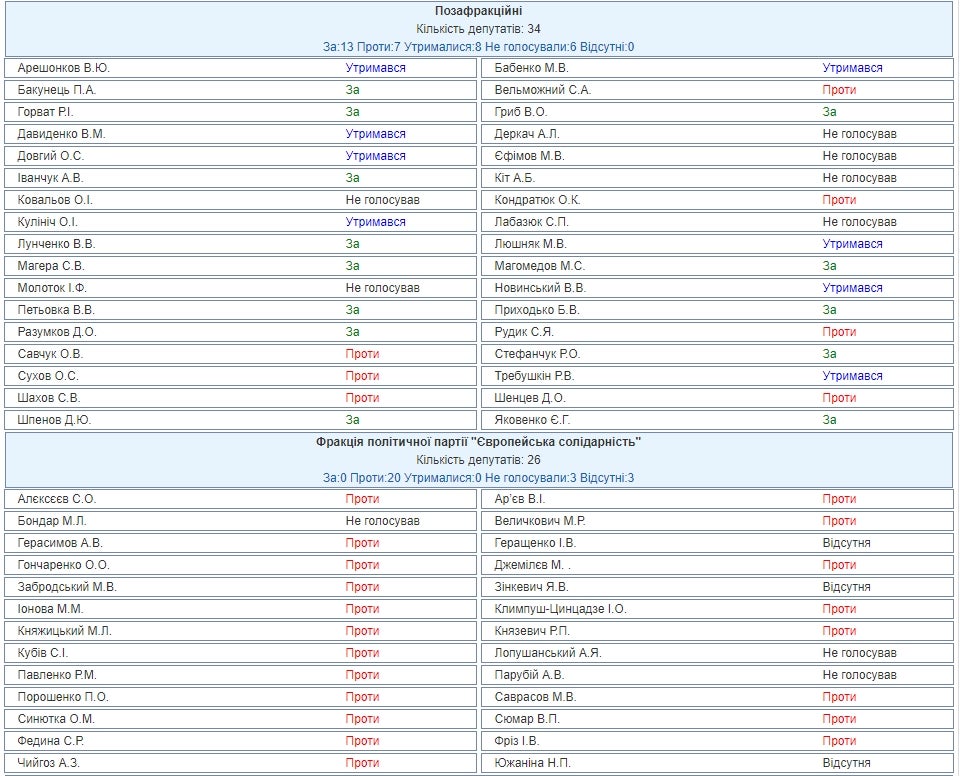Image resolution: width=962 pixels, height=776 pixels.
Task: Select Клімпуш-Цинцадзе І.О. in the list
Action: [560, 609]
